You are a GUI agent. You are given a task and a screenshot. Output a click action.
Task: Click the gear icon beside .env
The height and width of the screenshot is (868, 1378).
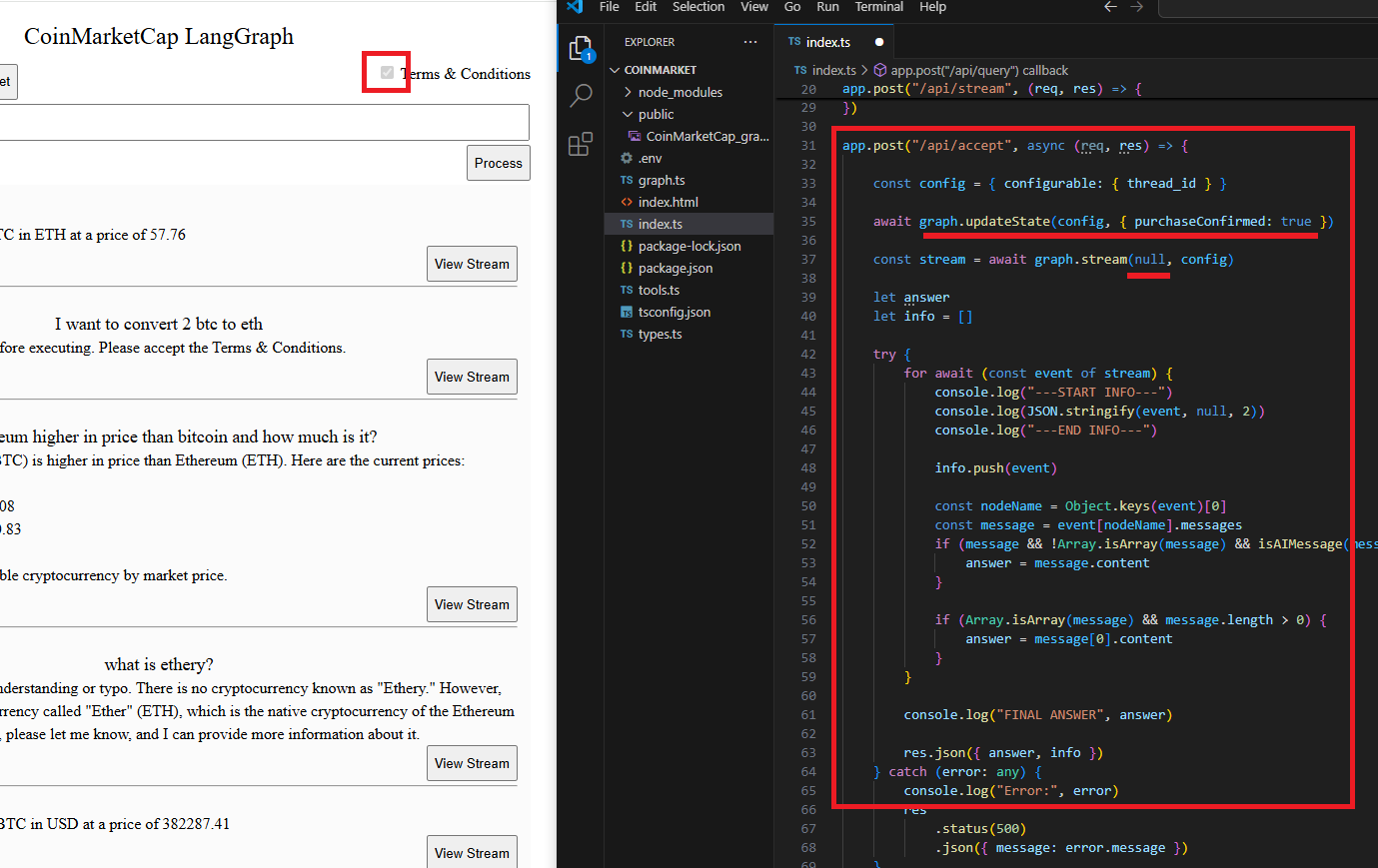point(627,158)
